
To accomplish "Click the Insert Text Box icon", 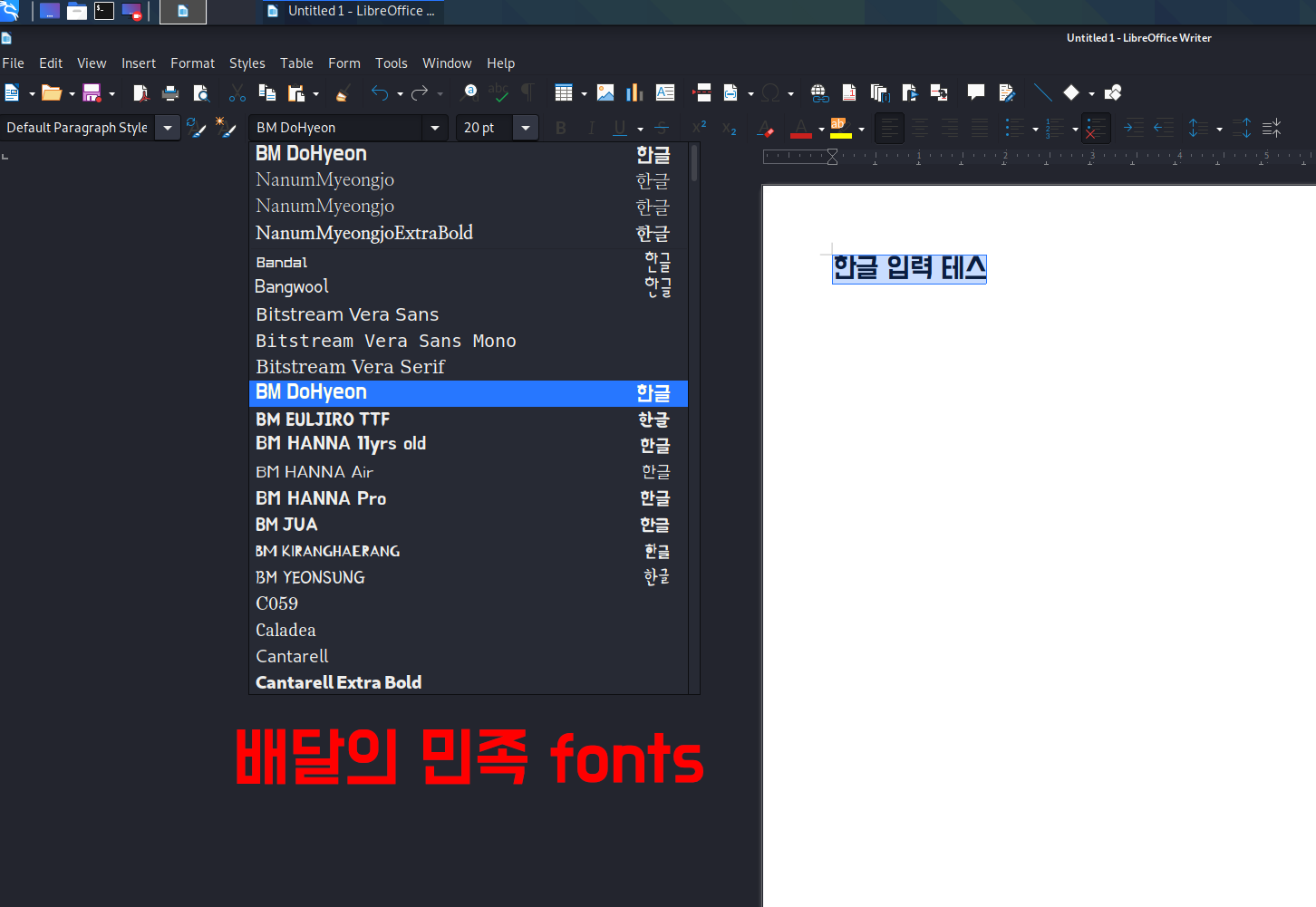I will (x=665, y=92).
